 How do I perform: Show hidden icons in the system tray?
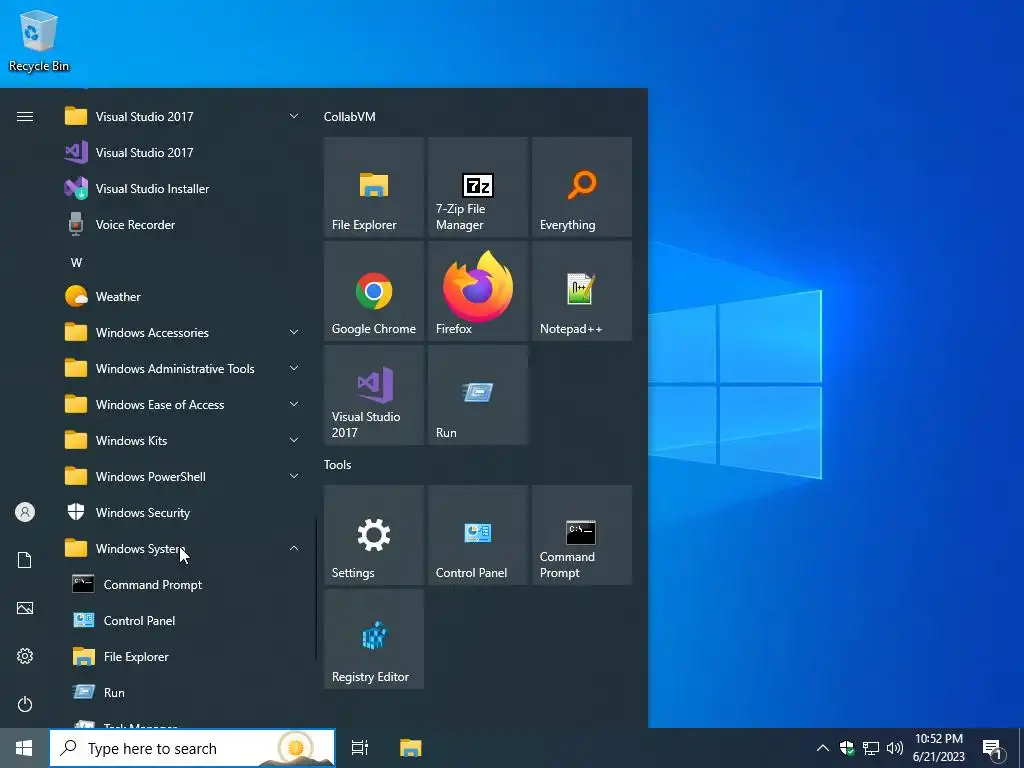tap(823, 748)
